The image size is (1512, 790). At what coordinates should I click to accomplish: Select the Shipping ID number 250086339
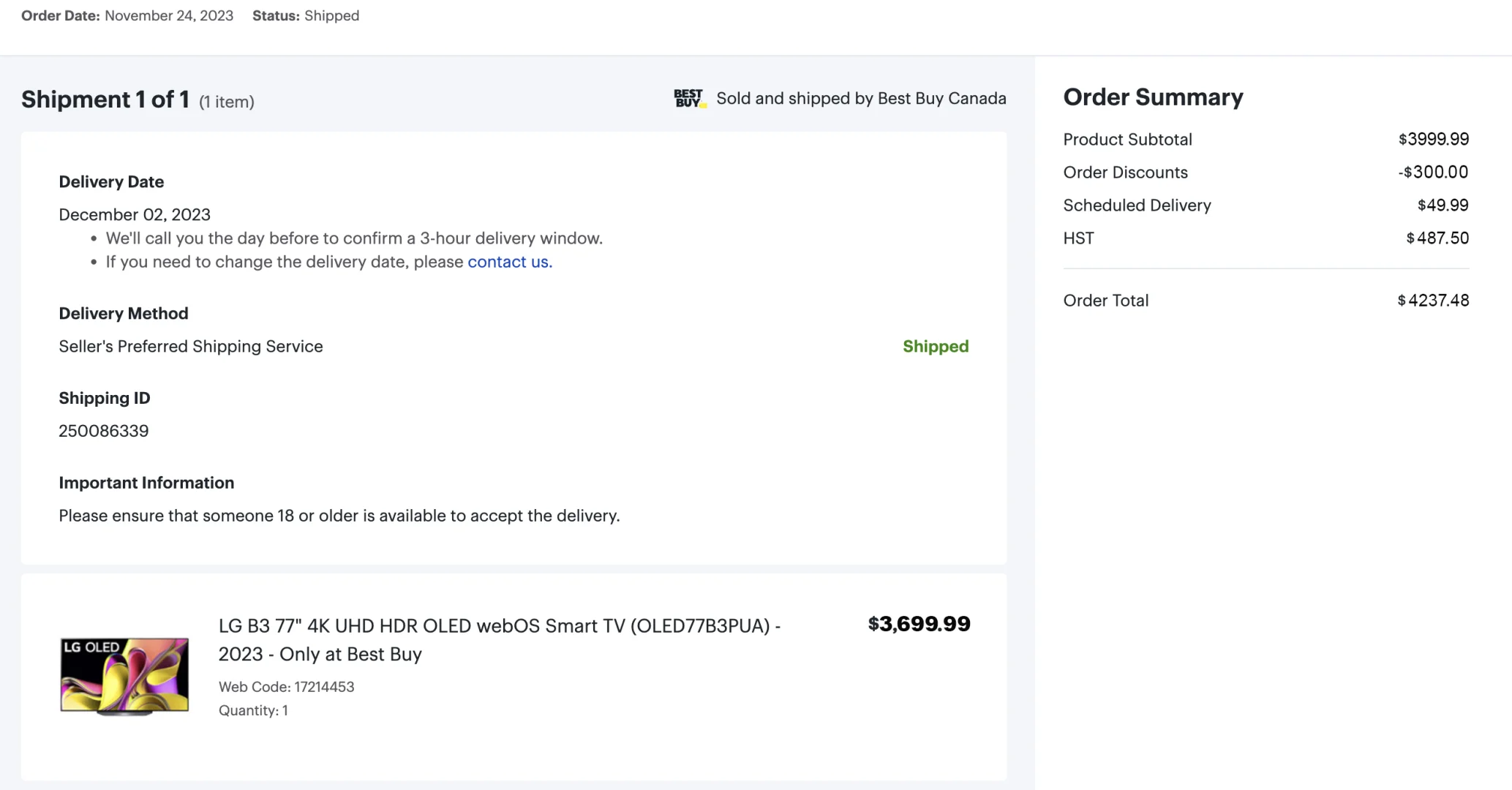(x=104, y=431)
